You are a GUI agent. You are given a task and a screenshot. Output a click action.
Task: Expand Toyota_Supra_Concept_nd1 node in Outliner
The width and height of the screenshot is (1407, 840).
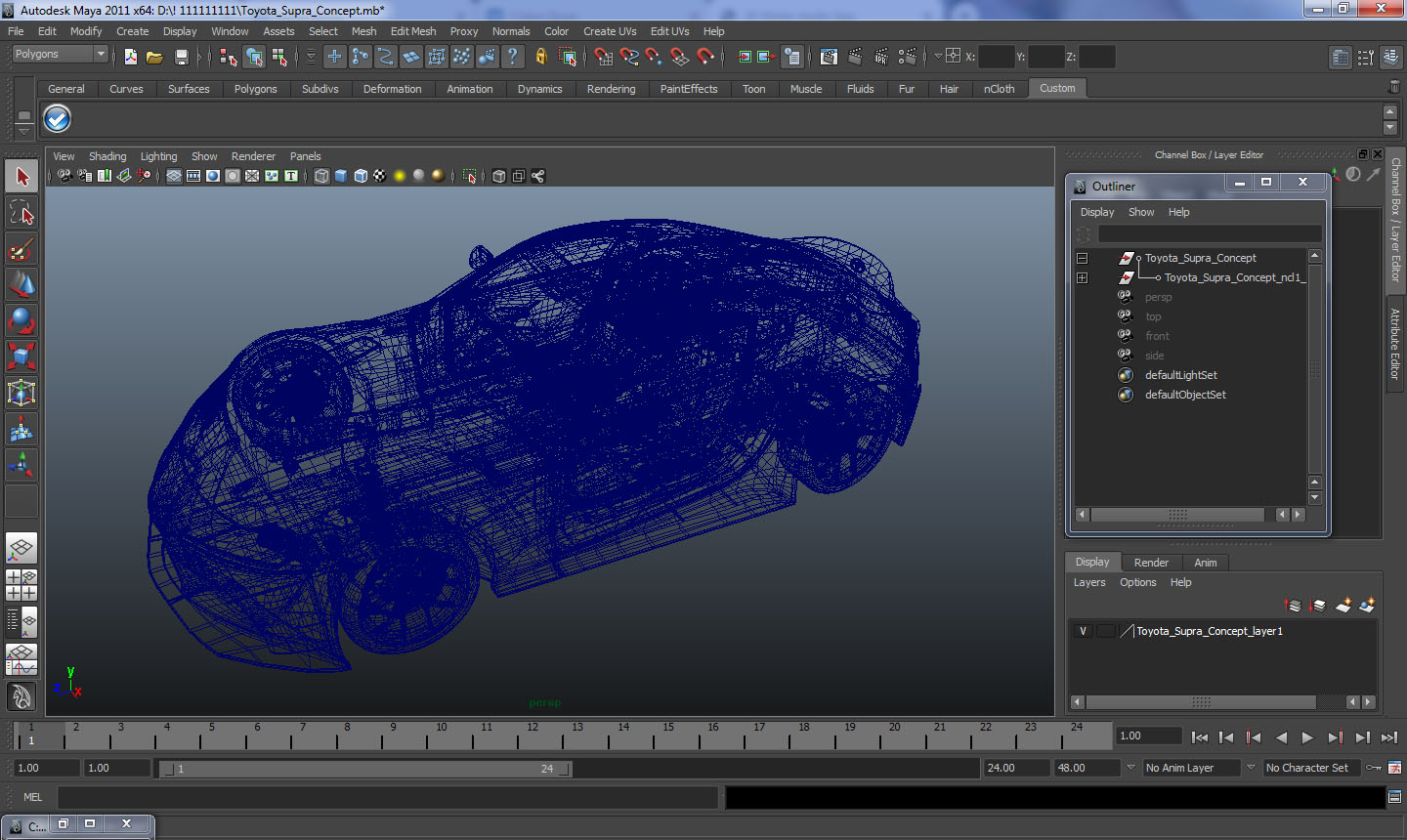click(1082, 277)
